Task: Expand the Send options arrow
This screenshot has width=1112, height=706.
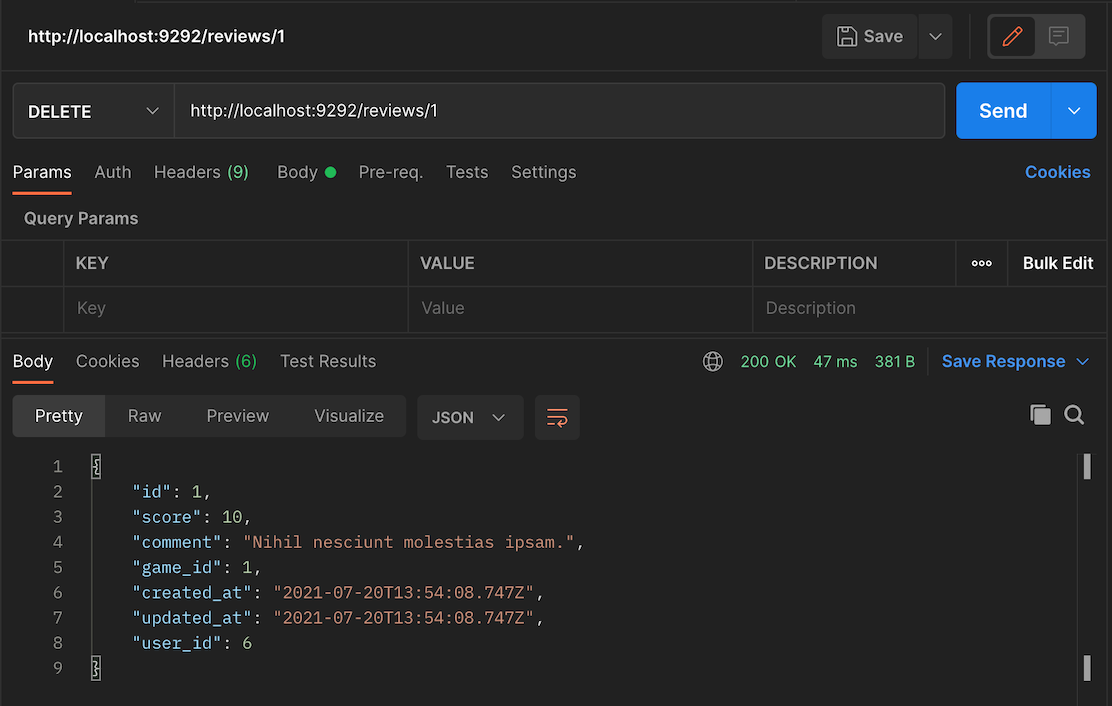Action: pos(1074,111)
